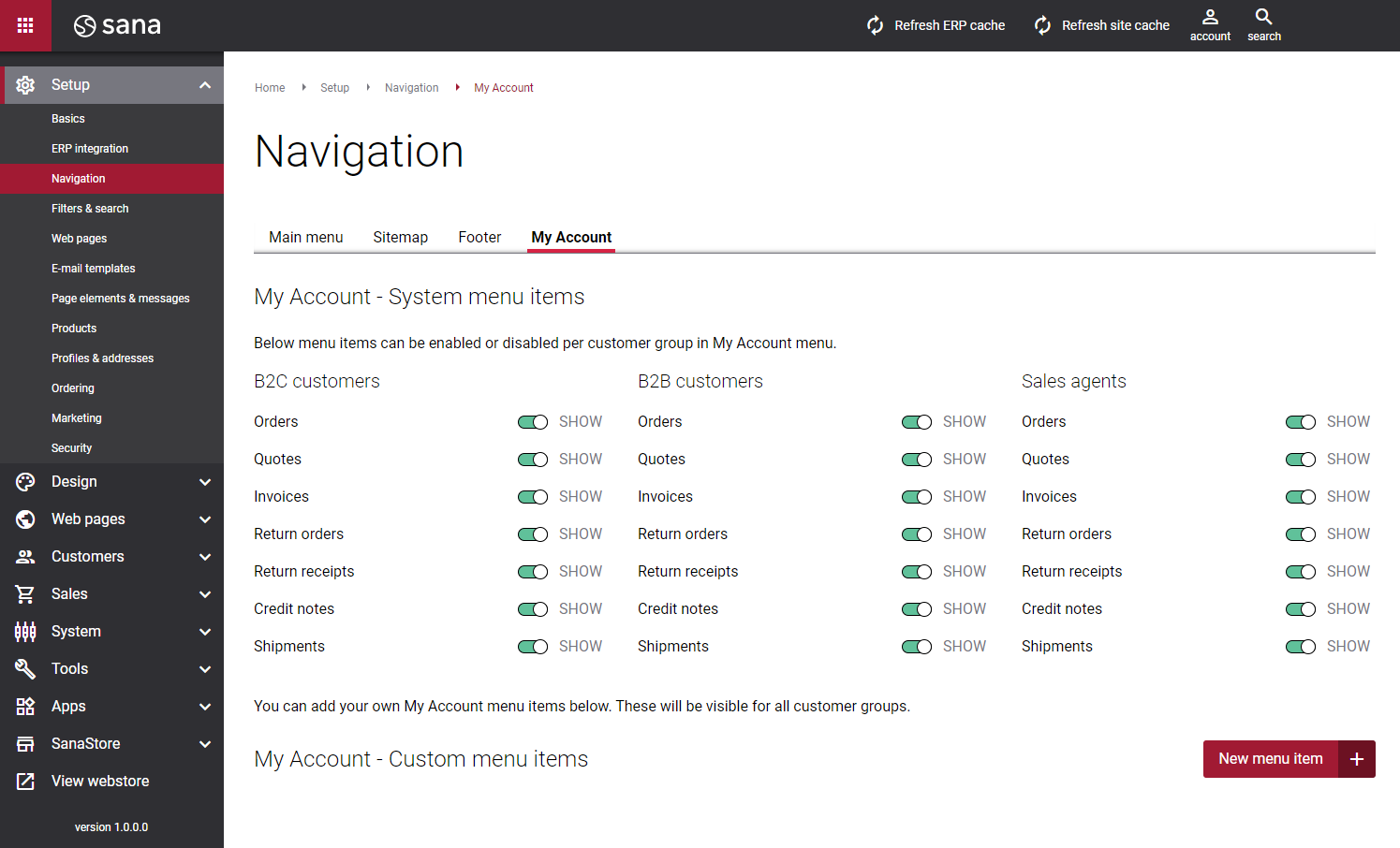Viewport: 1400px width, 848px height.
Task: Click the System sliders icon
Action: pyautogui.click(x=25, y=632)
